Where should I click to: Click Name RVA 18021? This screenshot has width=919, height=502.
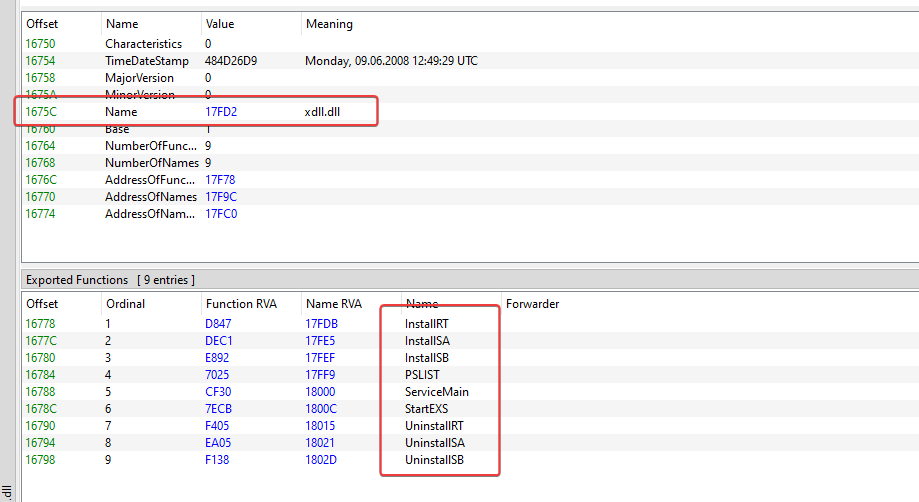[320, 443]
